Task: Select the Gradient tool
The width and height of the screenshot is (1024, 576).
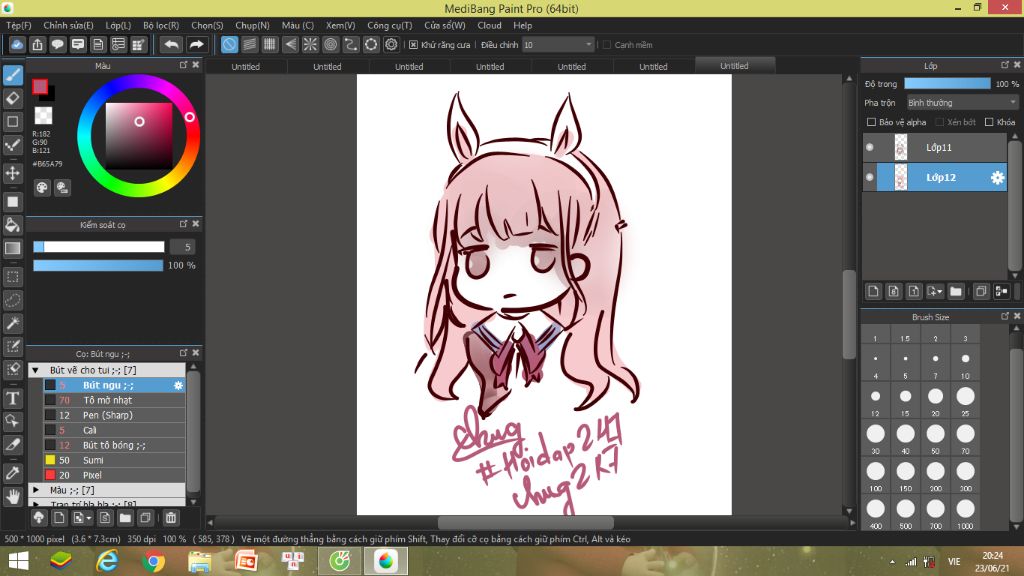Action: coord(12,248)
